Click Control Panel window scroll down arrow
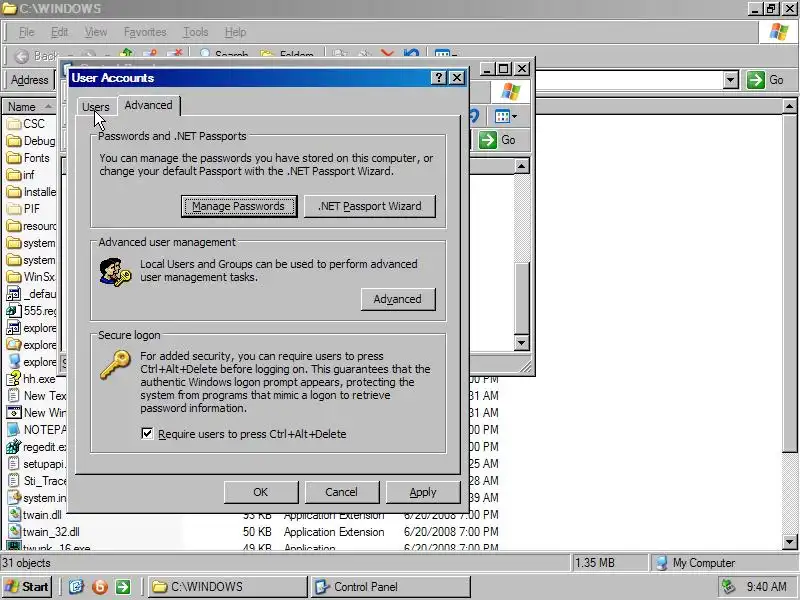Image resolution: width=800 pixels, height=600 pixels. pos(521,342)
